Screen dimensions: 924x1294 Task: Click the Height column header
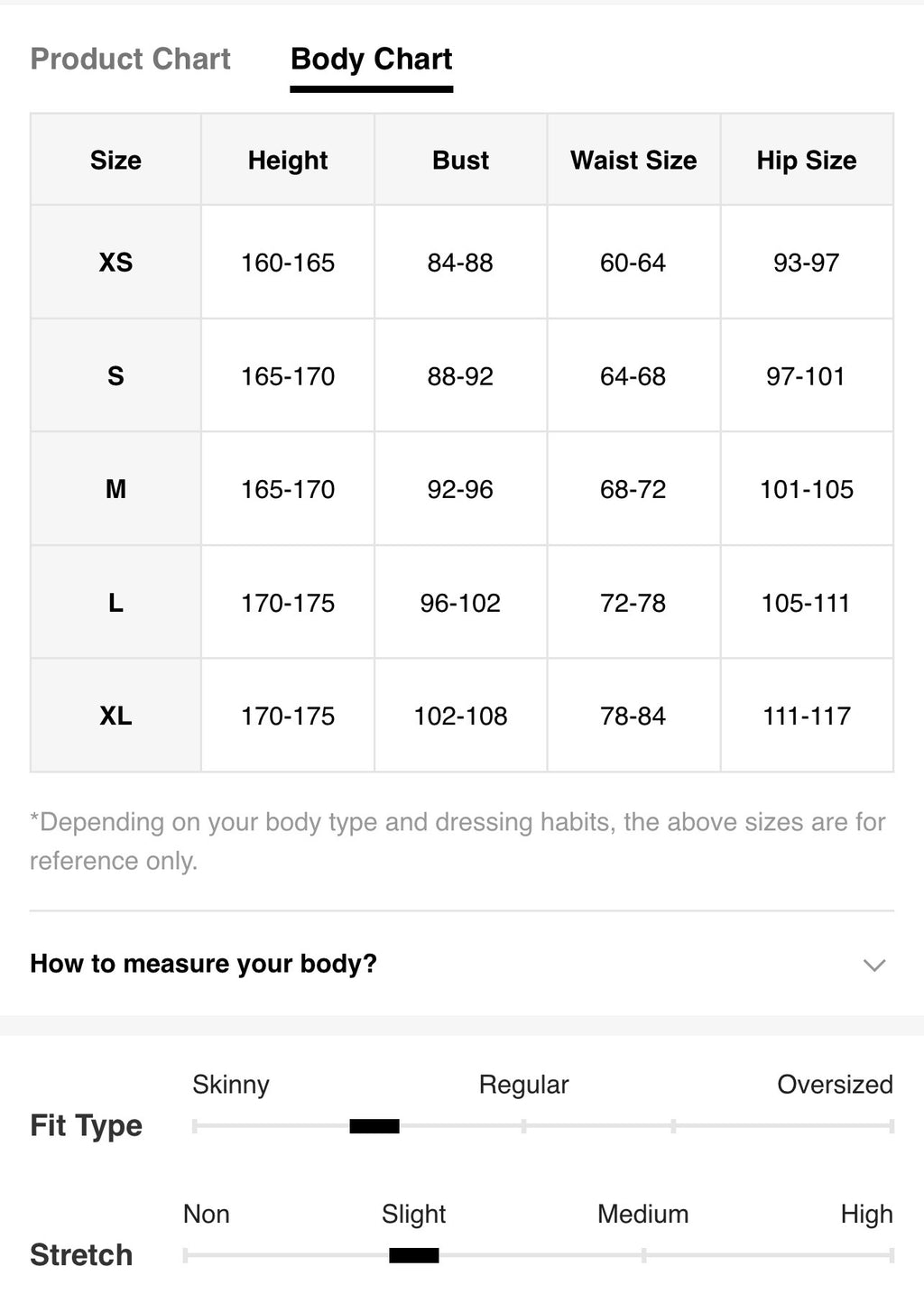pyautogui.click(x=288, y=161)
